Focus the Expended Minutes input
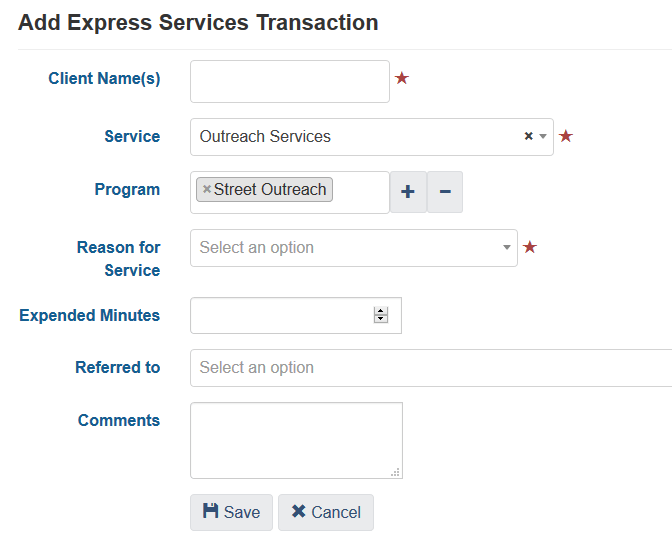 tap(280, 315)
